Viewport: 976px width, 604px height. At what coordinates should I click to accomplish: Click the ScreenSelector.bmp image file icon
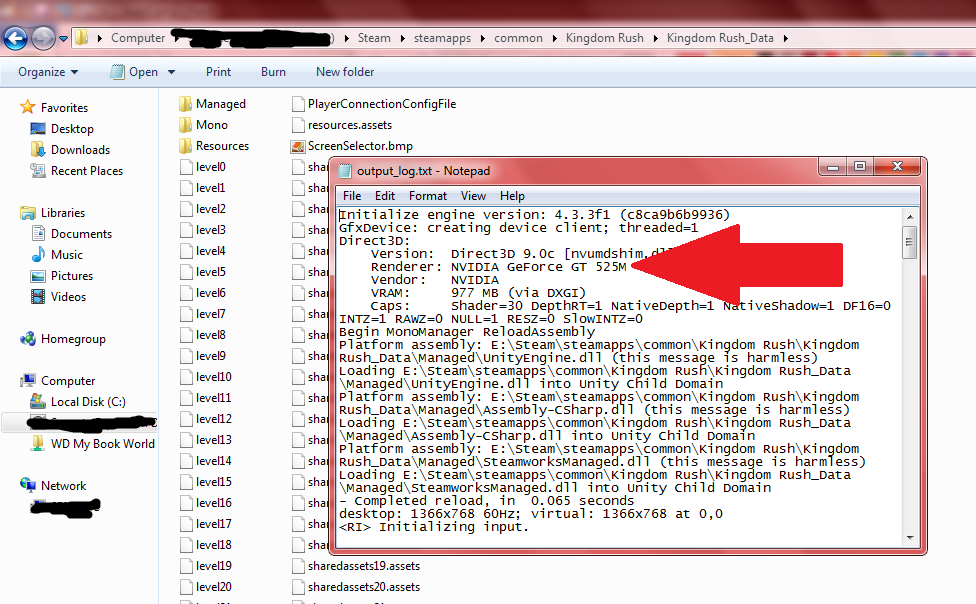click(x=298, y=146)
